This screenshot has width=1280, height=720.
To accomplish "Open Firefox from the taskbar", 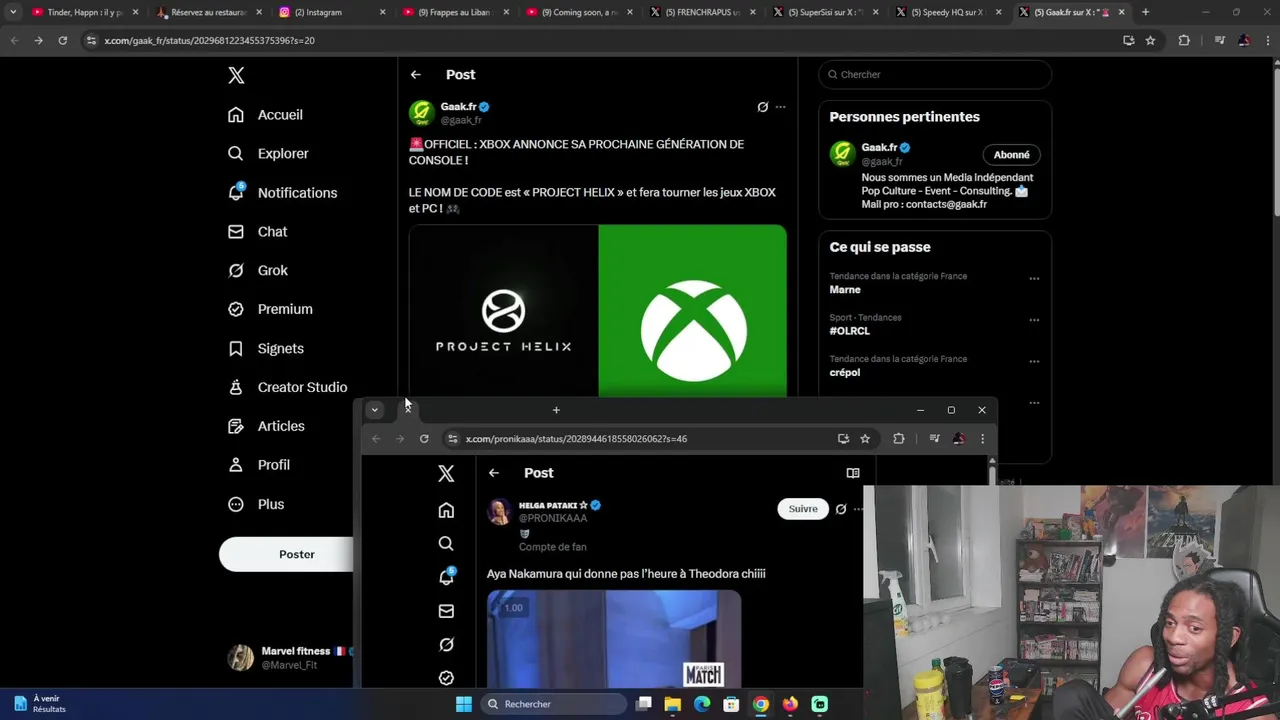I will [x=790, y=704].
